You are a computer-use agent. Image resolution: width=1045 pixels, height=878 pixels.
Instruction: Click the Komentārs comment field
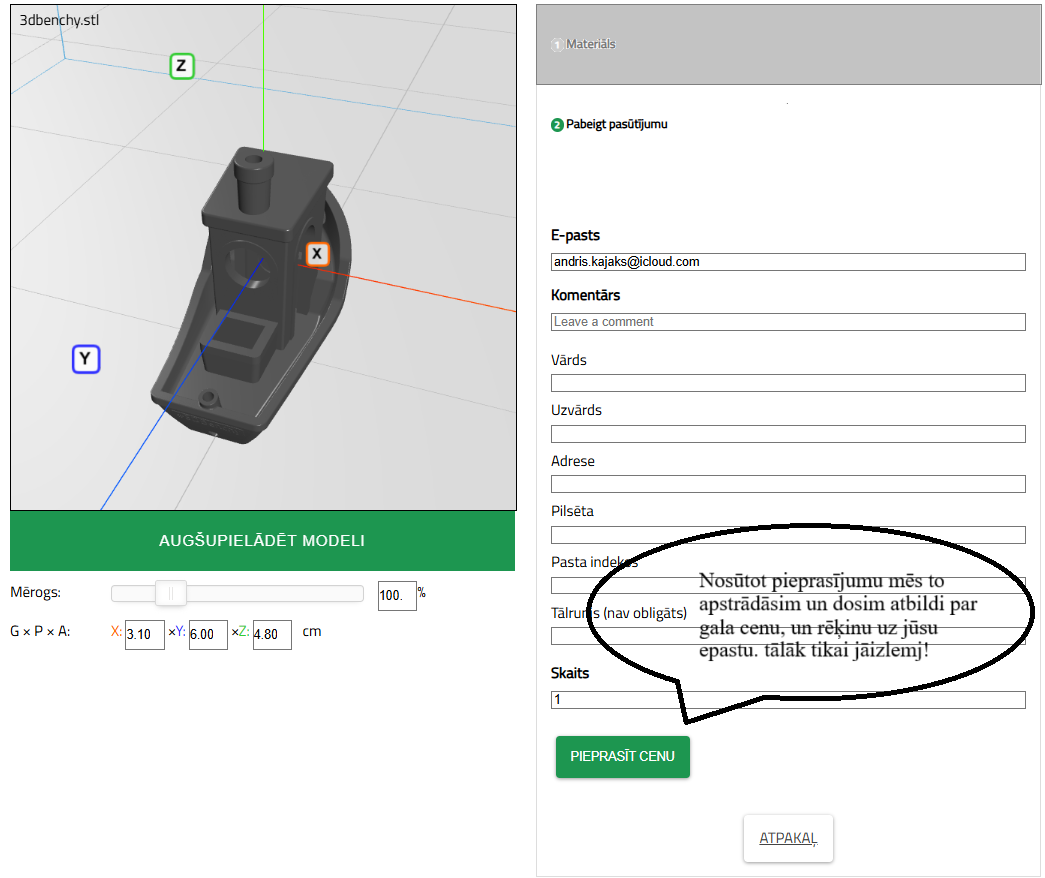coord(788,322)
